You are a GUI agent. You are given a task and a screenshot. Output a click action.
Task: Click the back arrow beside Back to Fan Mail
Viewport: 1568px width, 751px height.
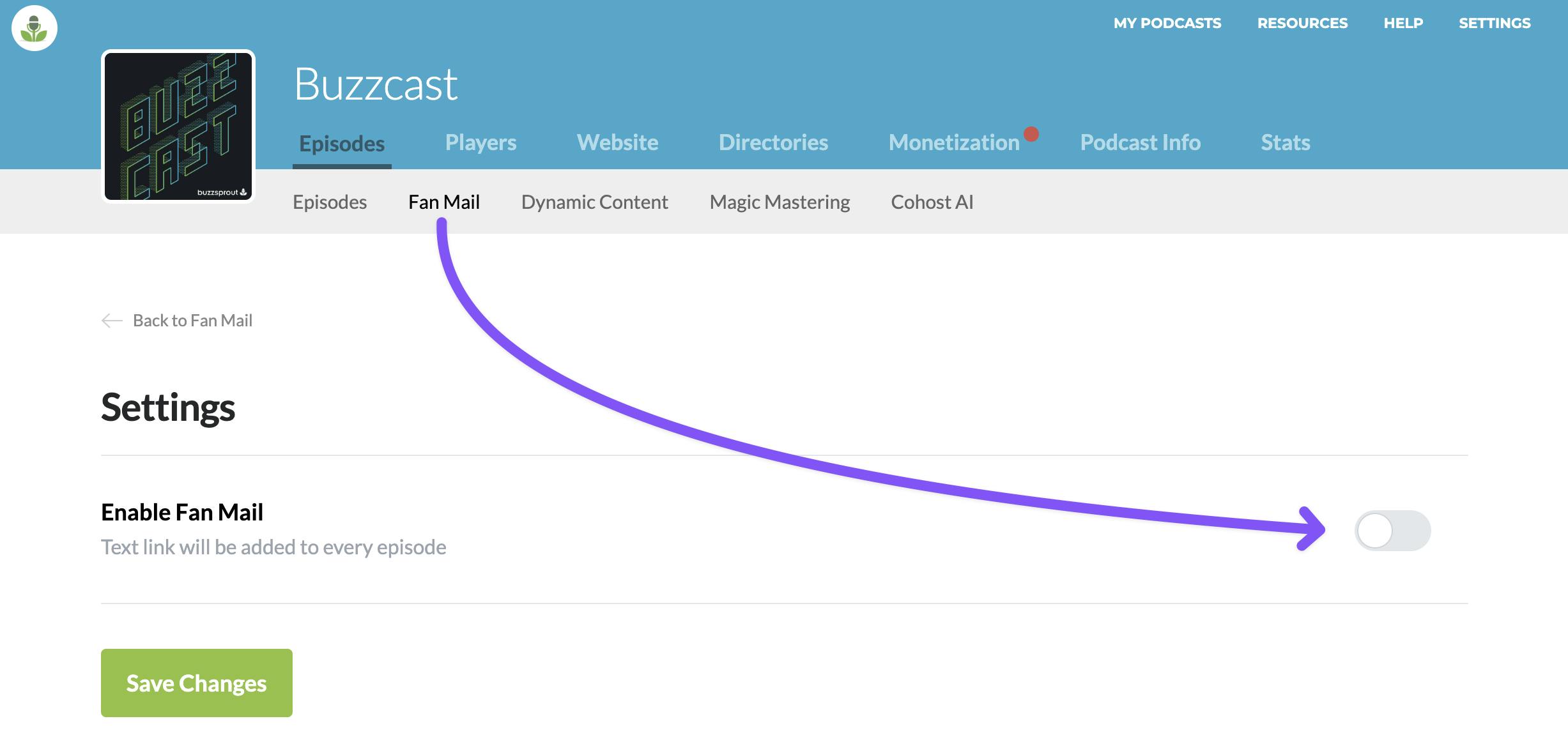pos(112,321)
